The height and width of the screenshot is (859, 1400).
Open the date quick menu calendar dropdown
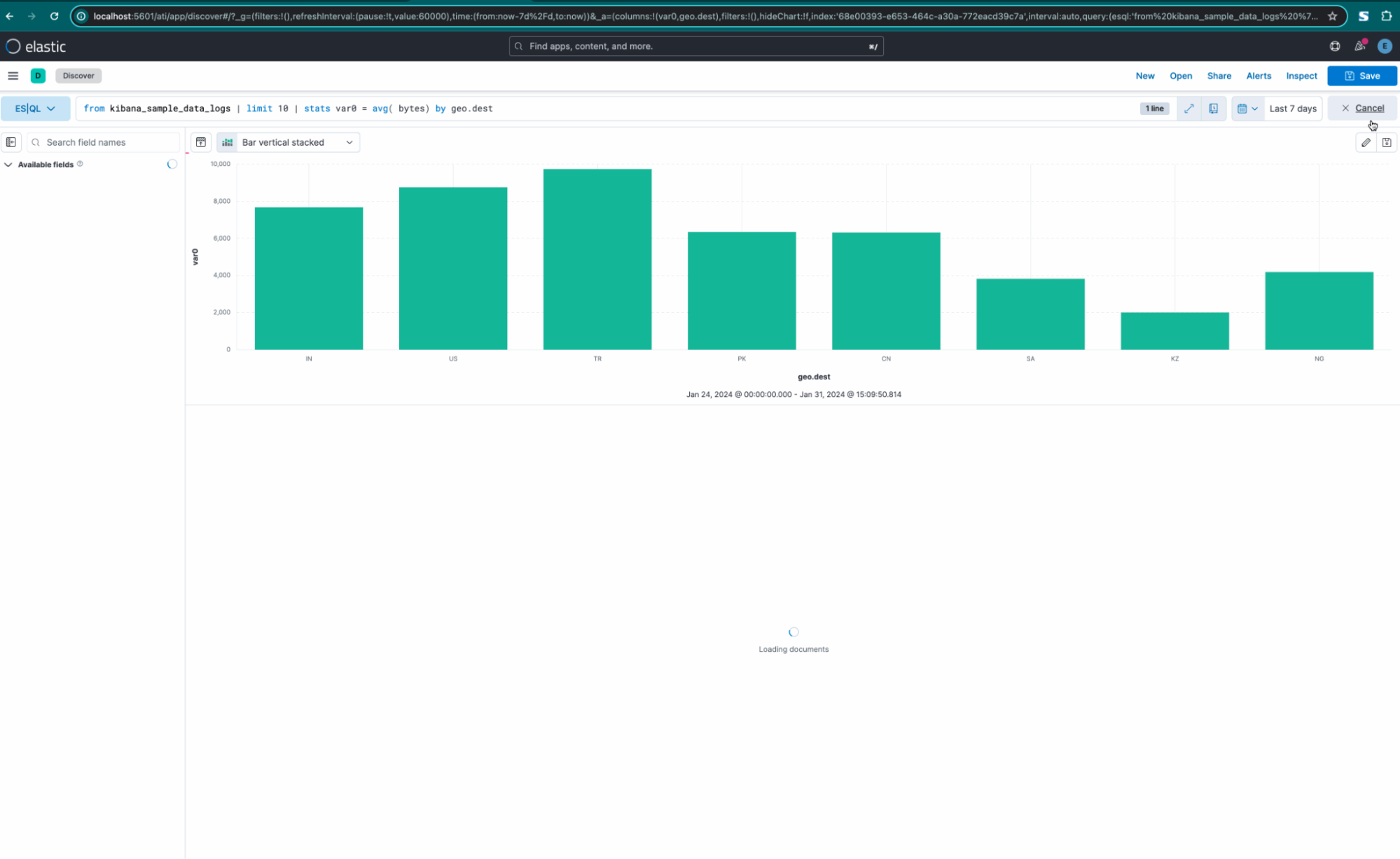coord(1247,109)
